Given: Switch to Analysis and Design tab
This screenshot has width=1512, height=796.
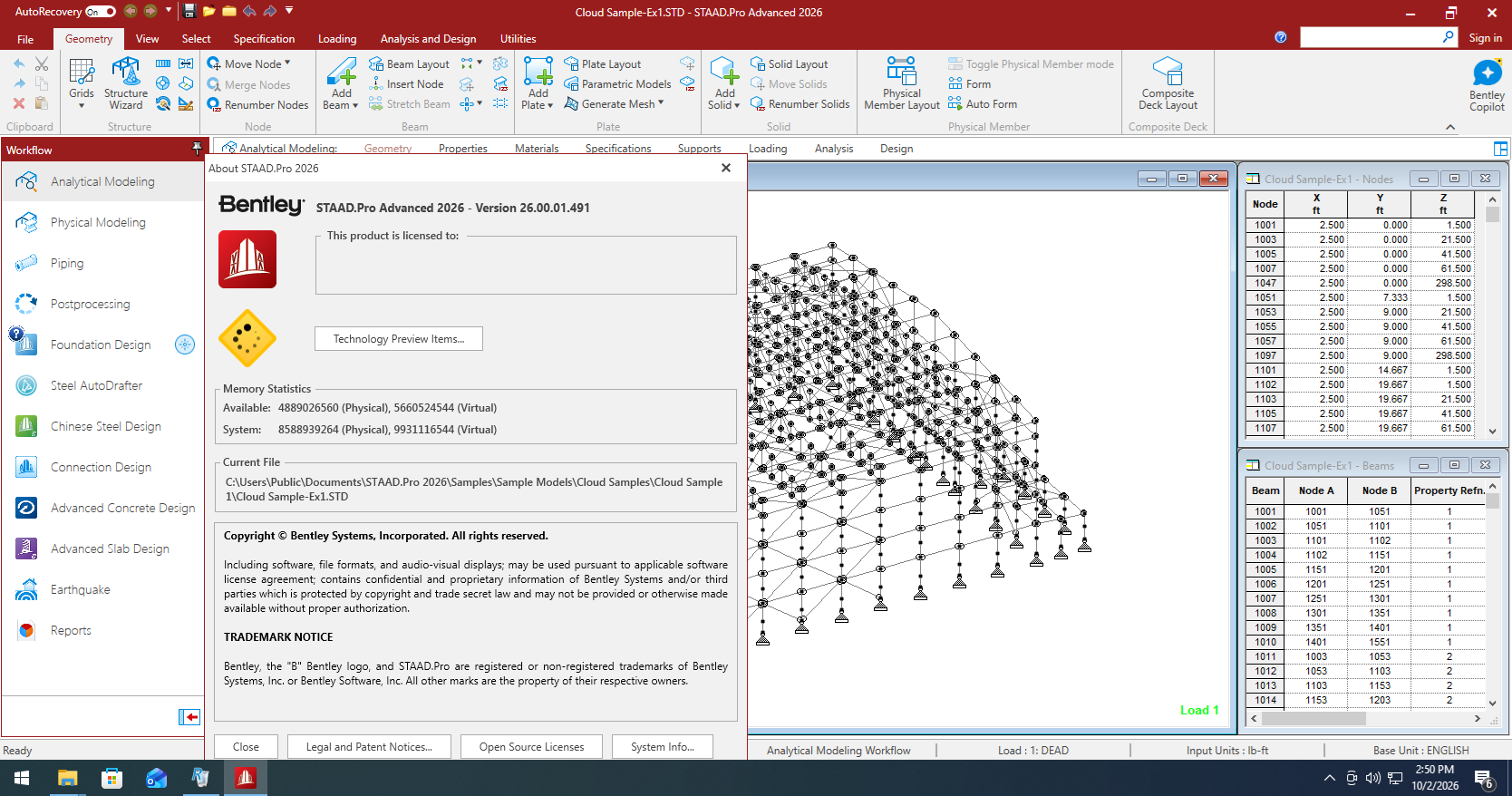Looking at the screenshot, I should click(x=428, y=39).
